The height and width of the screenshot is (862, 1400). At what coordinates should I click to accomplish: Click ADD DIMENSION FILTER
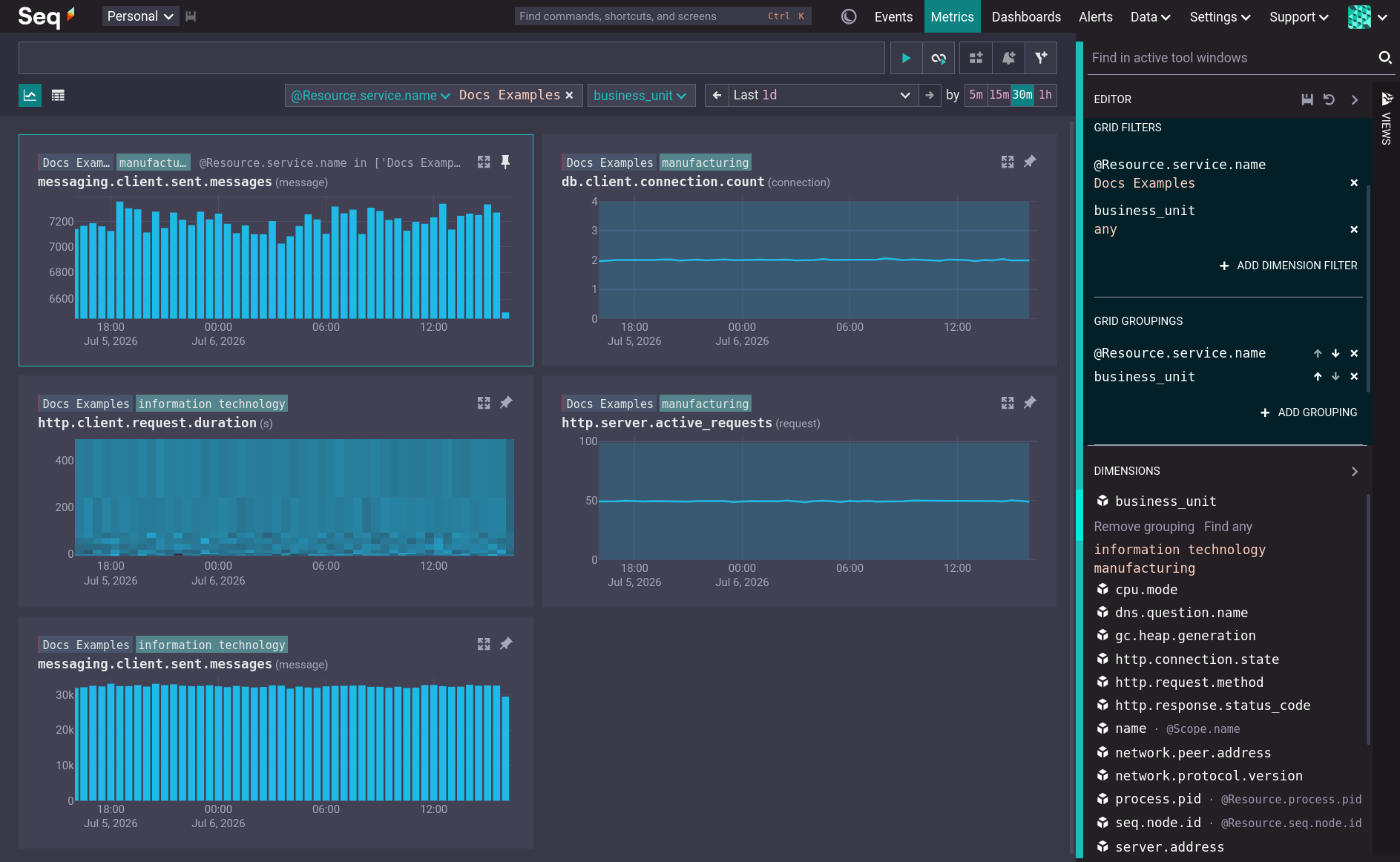coord(1288,266)
